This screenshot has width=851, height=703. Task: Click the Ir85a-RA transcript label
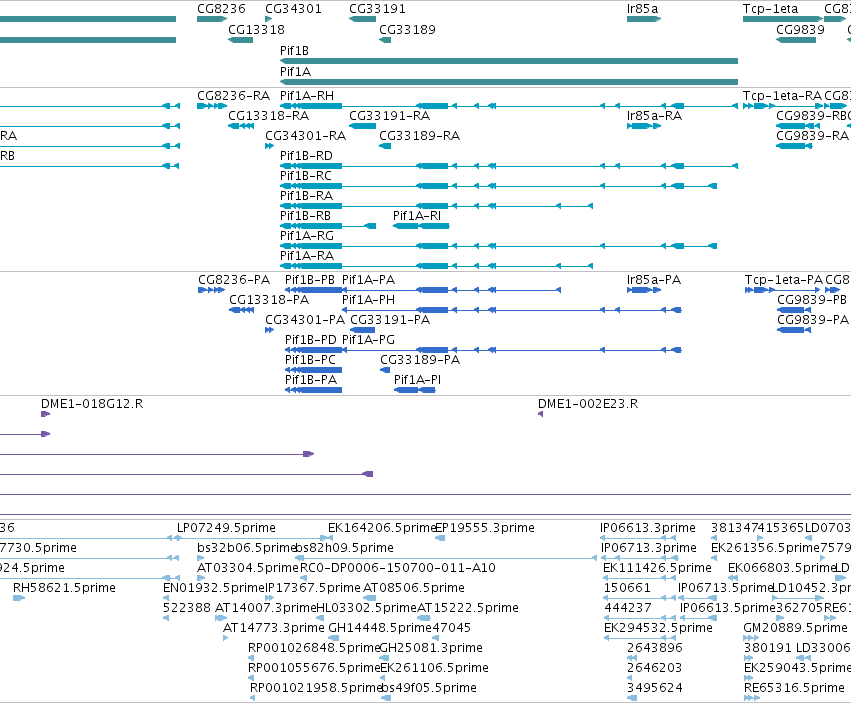pos(654,116)
